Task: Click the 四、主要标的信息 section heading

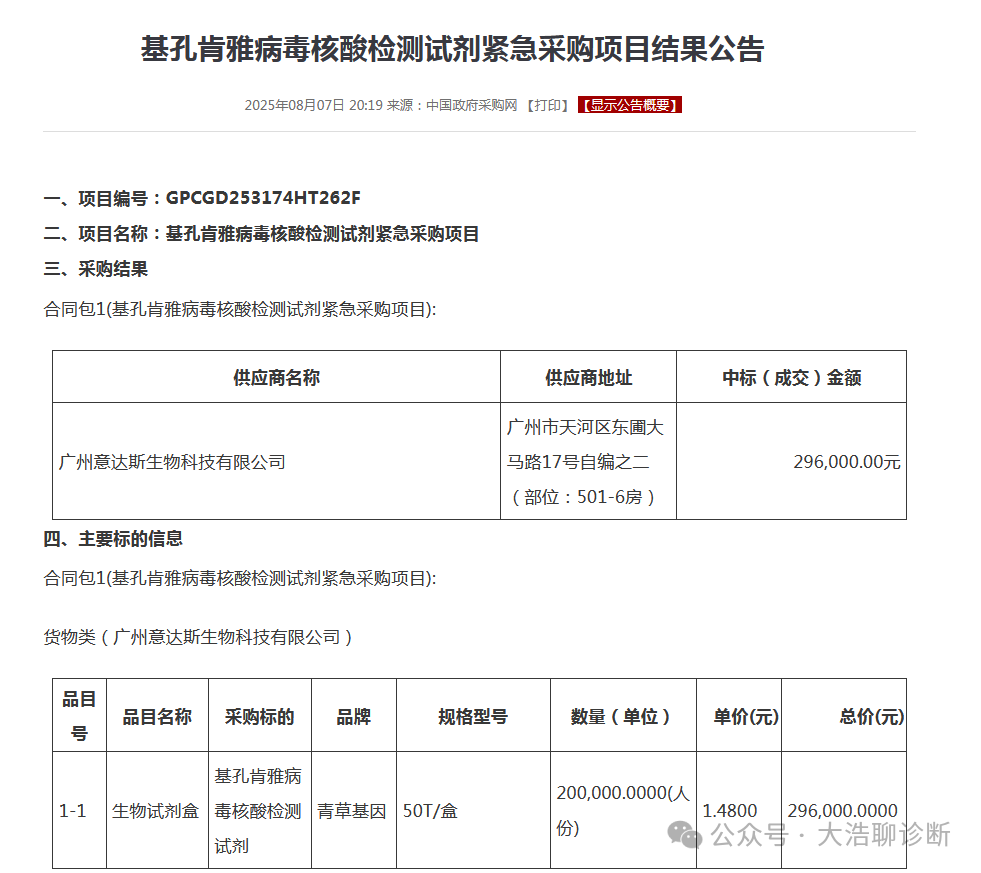Action: tap(113, 539)
